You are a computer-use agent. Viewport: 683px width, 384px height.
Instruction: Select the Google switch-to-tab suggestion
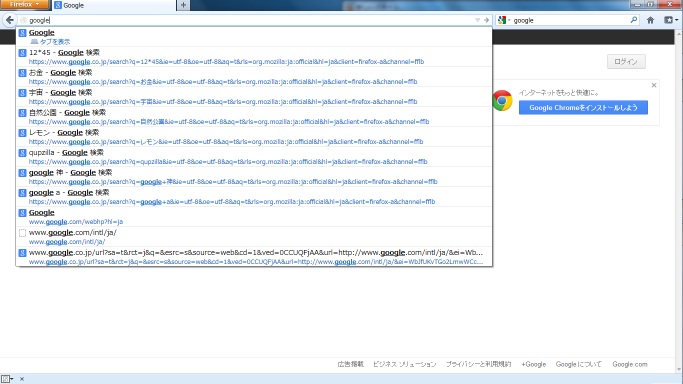pos(254,37)
